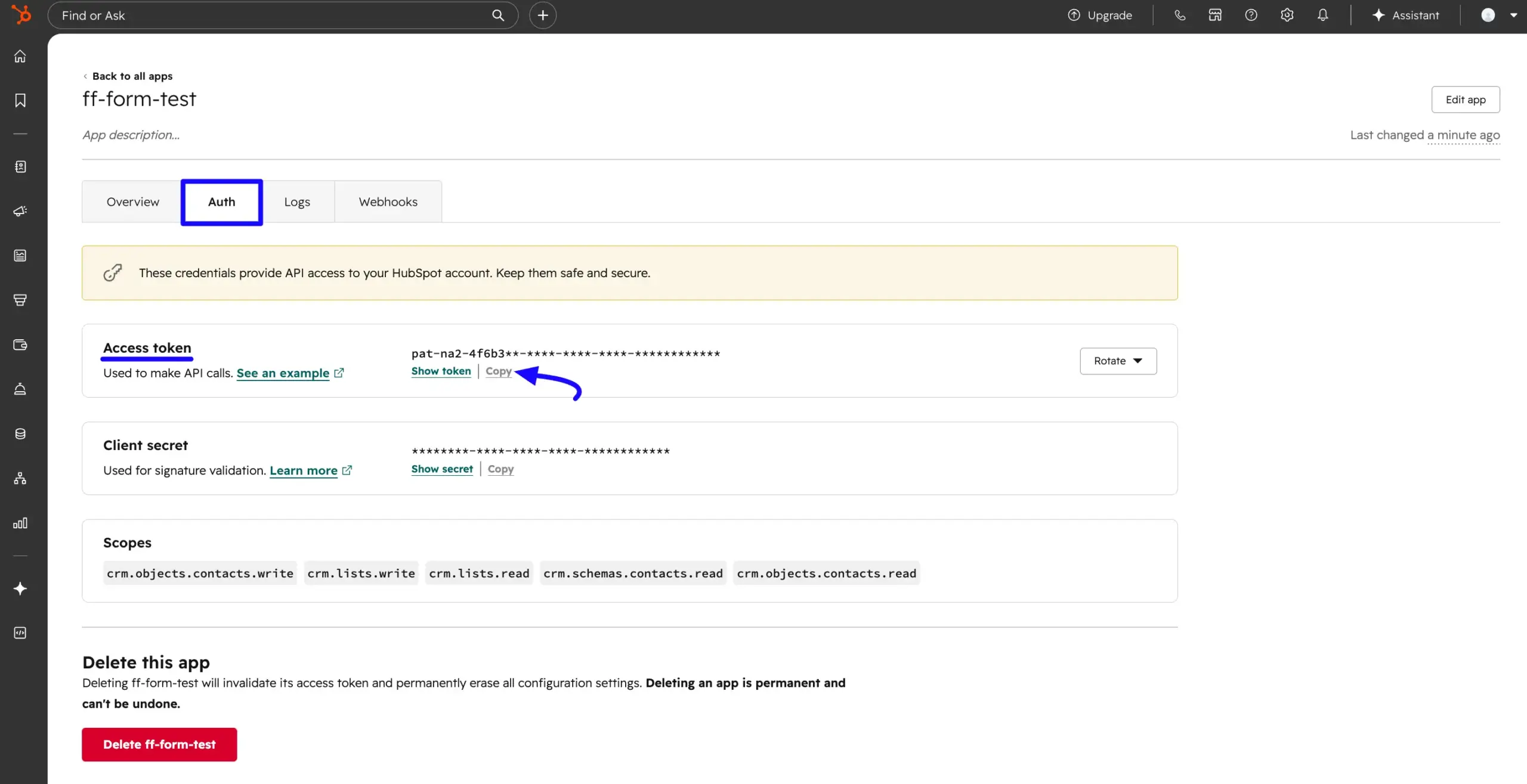Click the search magnifier icon
1527x784 pixels.
pos(498,16)
